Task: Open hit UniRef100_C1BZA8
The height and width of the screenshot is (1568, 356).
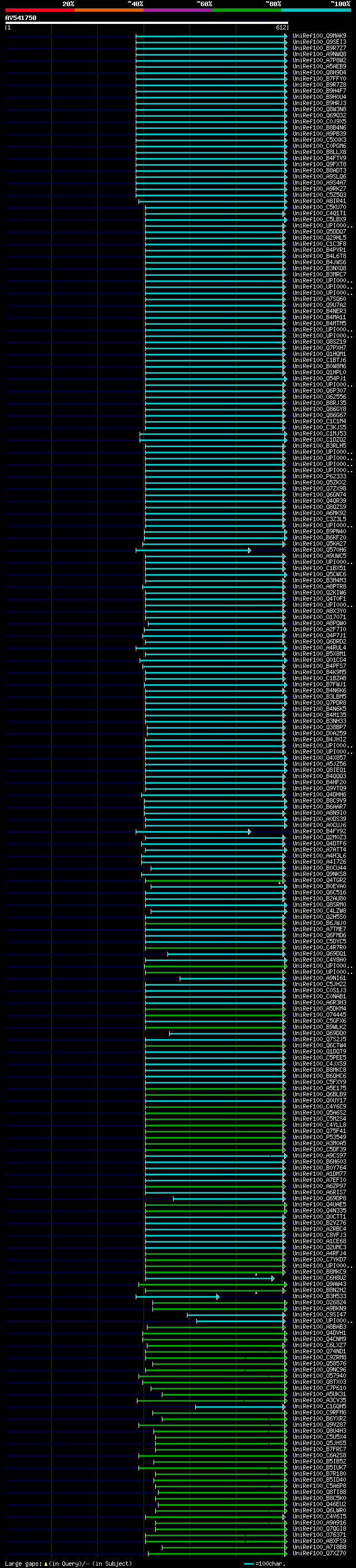Action: click(319, 678)
